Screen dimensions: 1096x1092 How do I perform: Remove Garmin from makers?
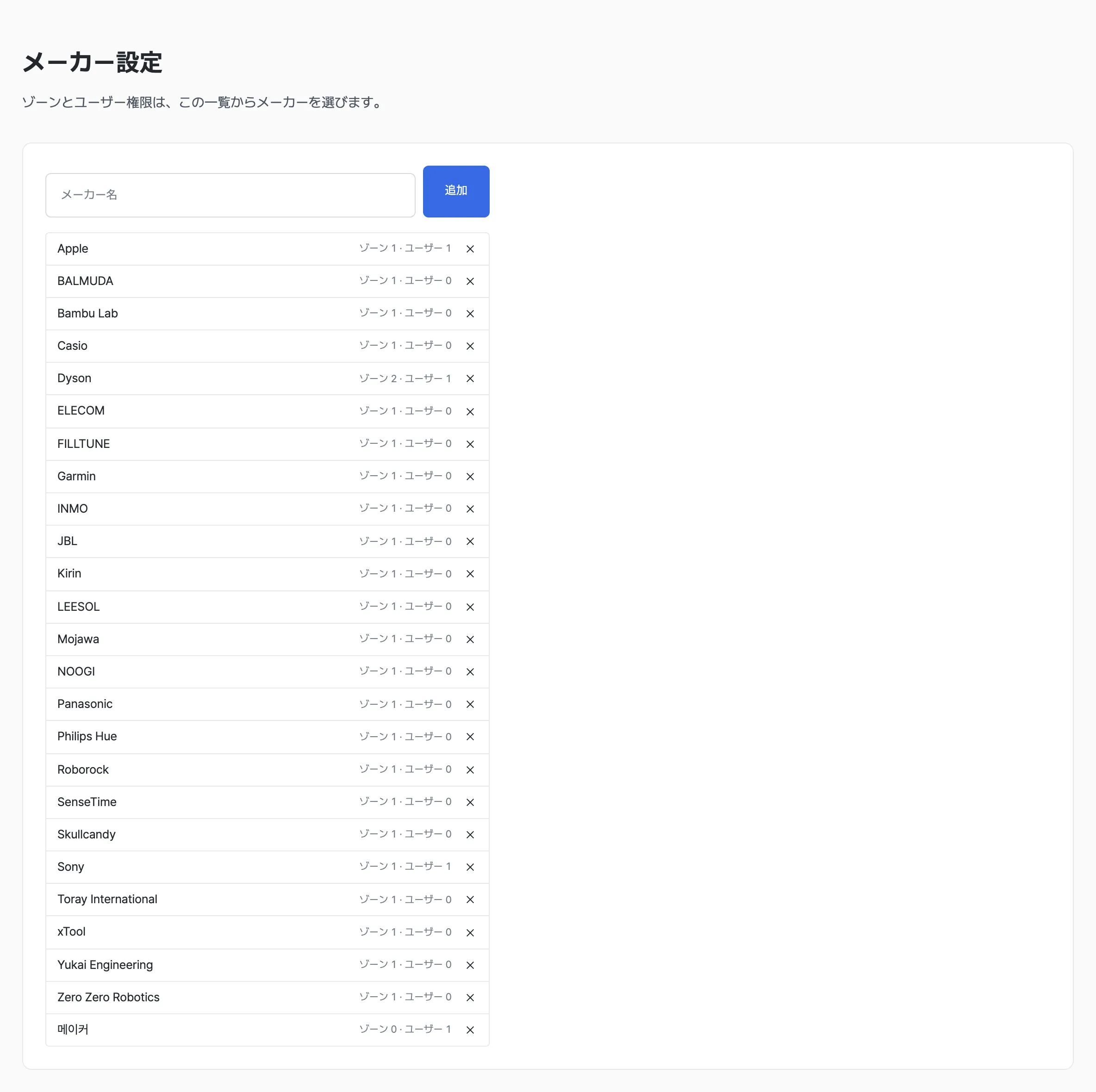[x=470, y=477]
